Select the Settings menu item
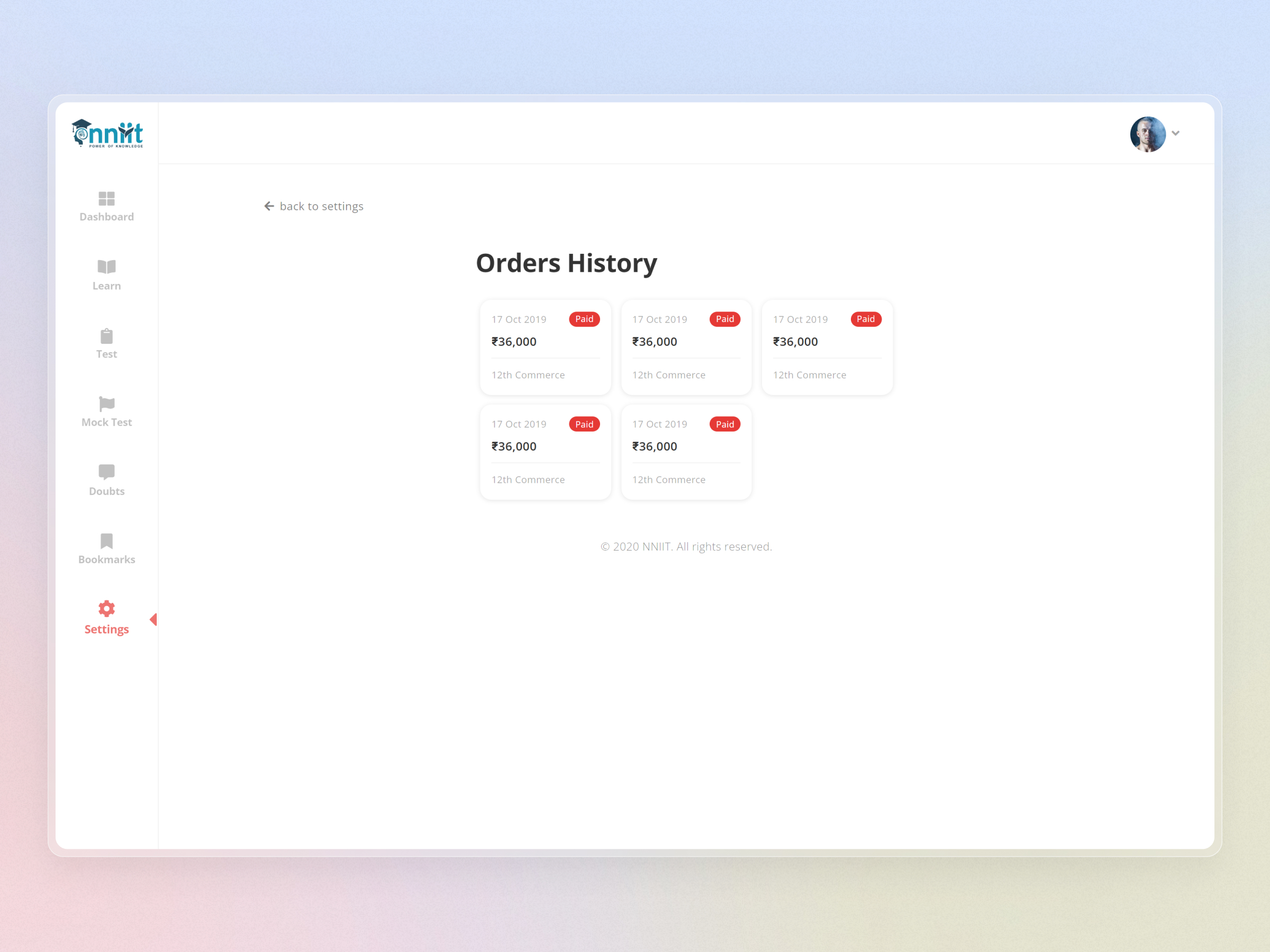Image resolution: width=1270 pixels, height=952 pixels. coord(106,629)
